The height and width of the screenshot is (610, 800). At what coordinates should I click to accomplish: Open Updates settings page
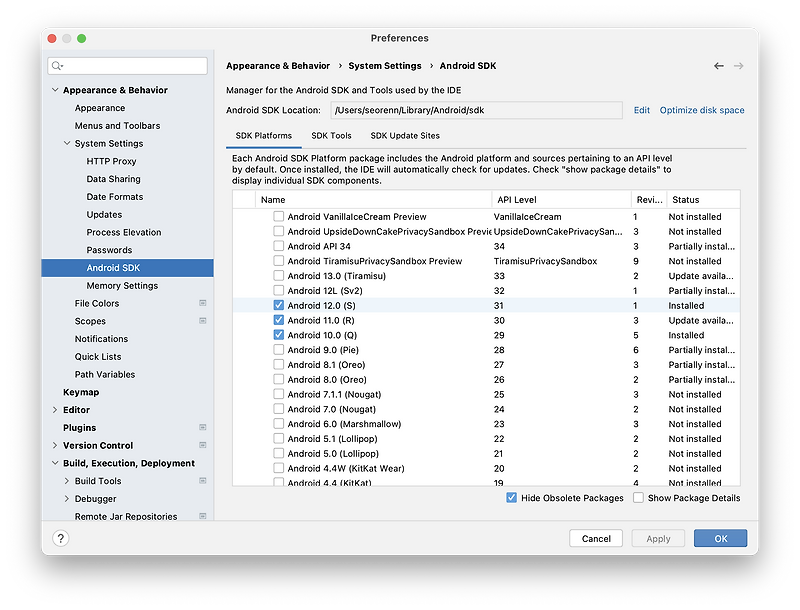[x=104, y=215]
